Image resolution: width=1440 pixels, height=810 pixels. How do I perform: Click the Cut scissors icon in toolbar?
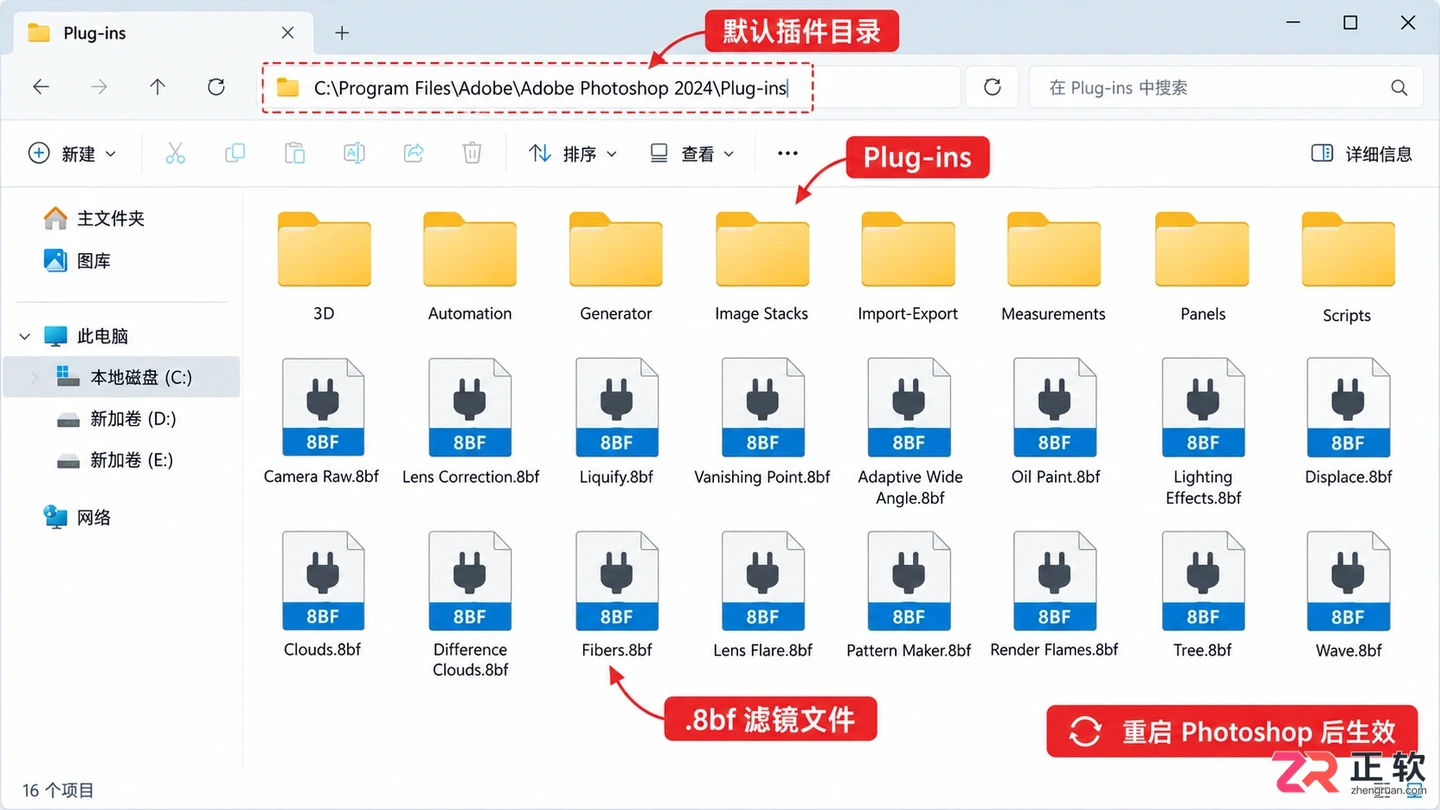[x=175, y=153]
